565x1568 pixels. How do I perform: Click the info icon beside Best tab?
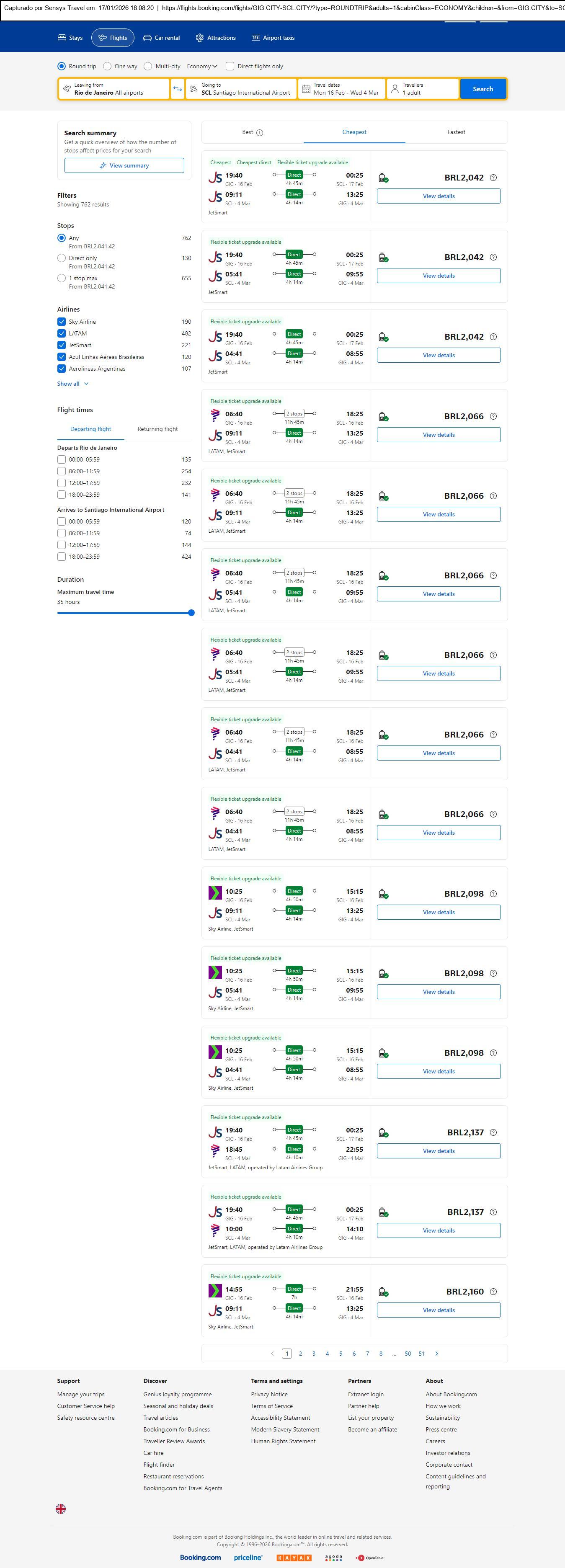(260, 133)
